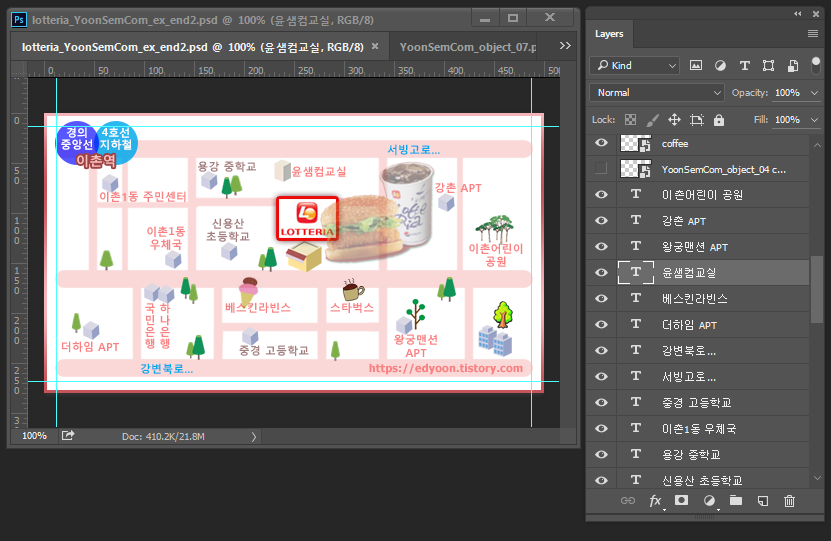Image resolution: width=831 pixels, height=541 pixels.
Task: Filter layers by shape layer icon
Action: [x=768, y=65]
